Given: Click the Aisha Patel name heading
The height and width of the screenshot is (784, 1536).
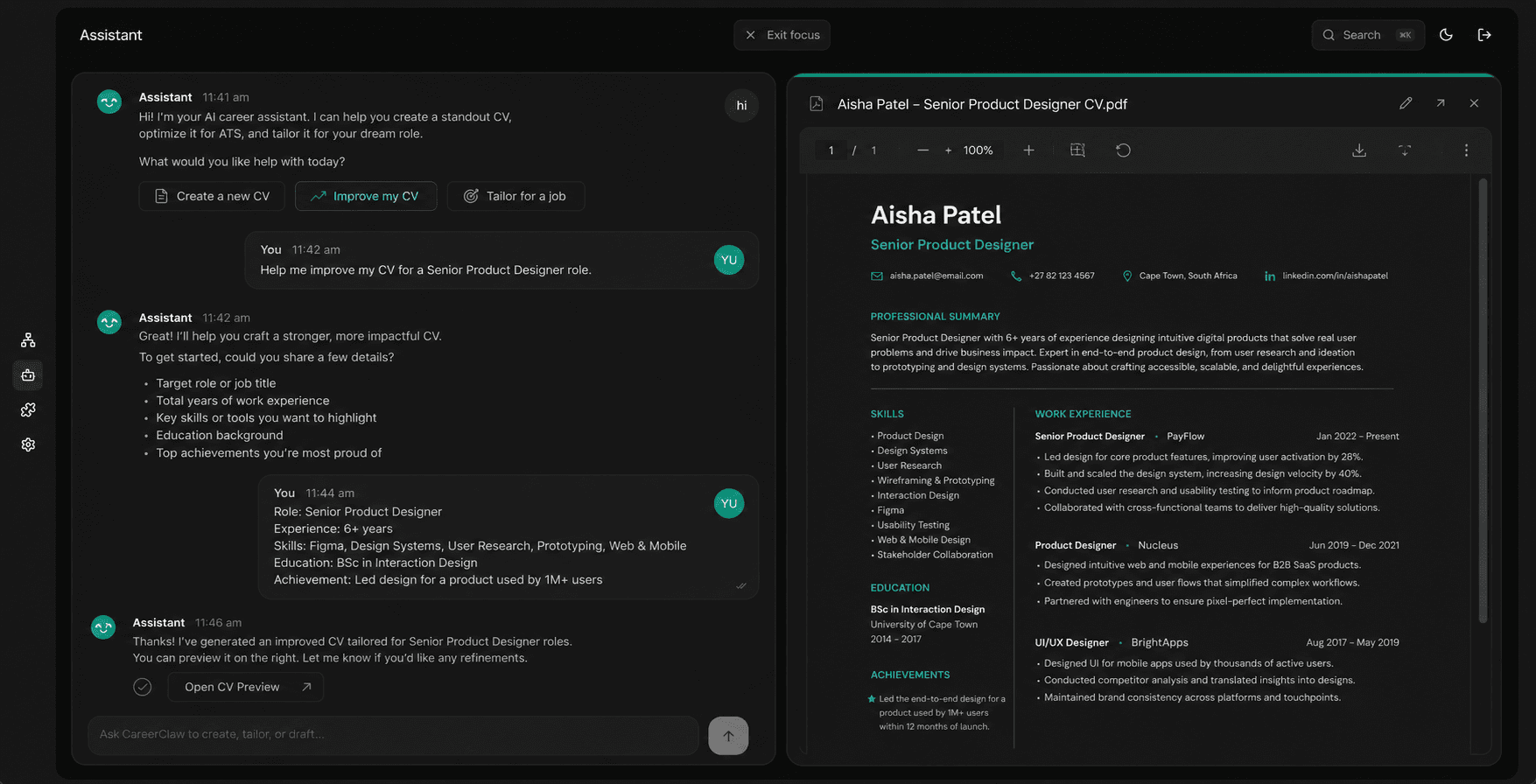Looking at the screenshot, I should (x=936, y=214).
